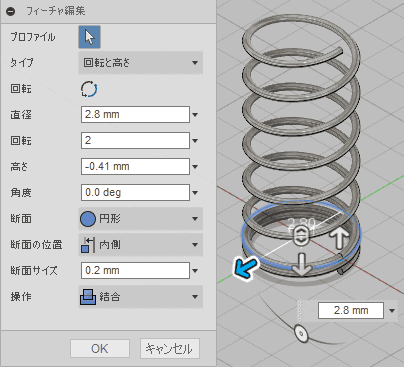Open the 断面 dropdown showing 円形
The height and width of the screenshot is (367, 404).
click(x=140, y=219)
